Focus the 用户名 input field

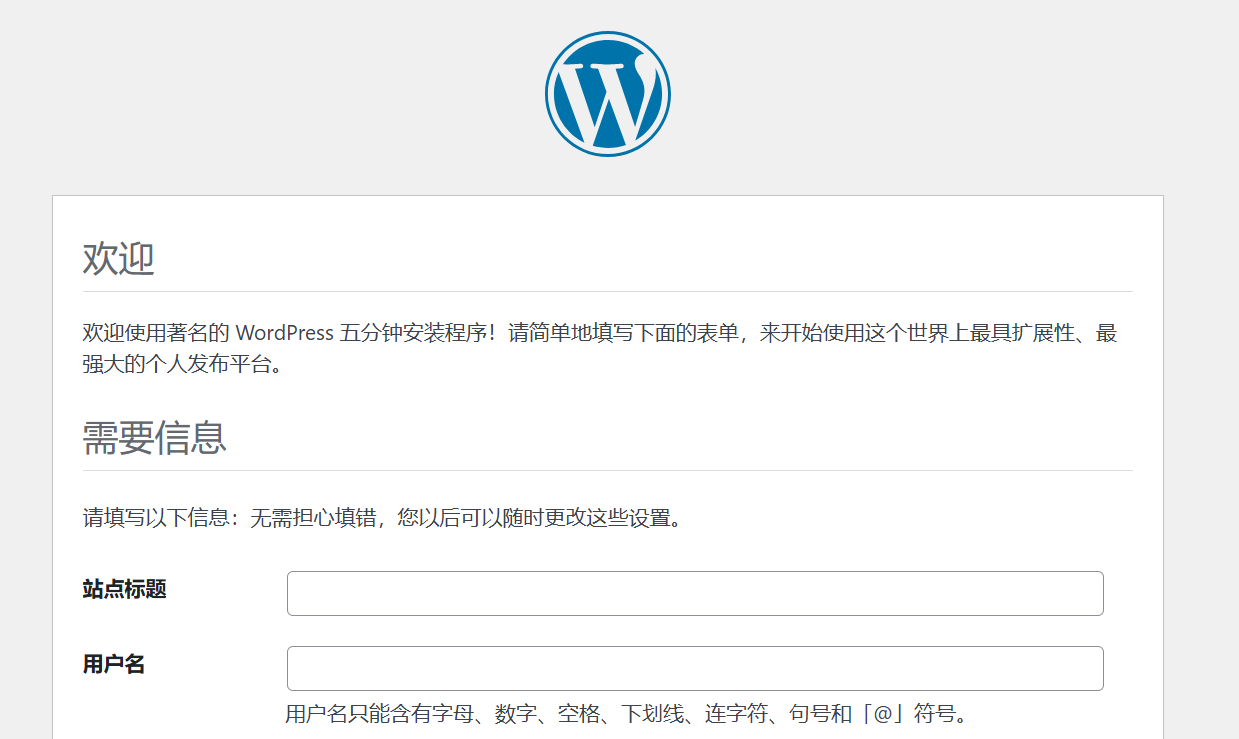pos(695,668)
